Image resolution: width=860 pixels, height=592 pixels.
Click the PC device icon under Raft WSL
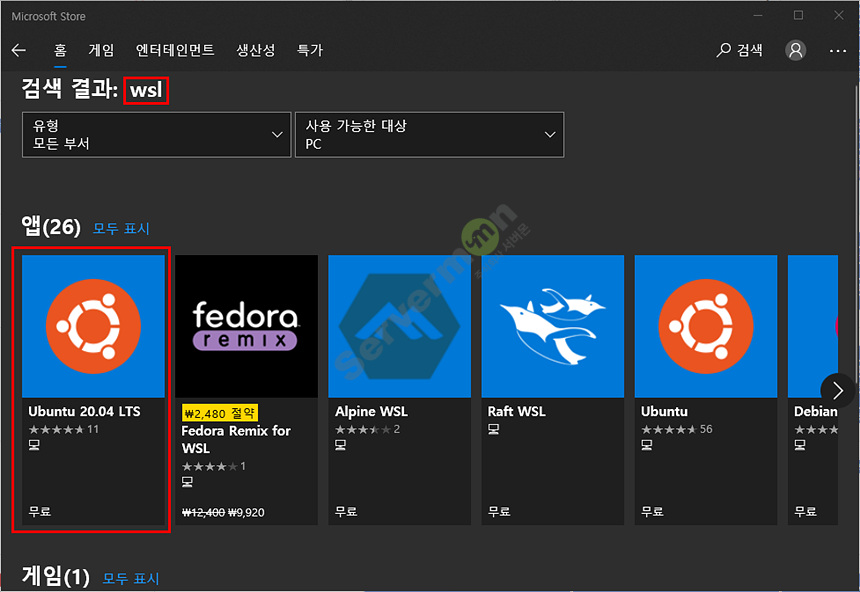[494, 429]
